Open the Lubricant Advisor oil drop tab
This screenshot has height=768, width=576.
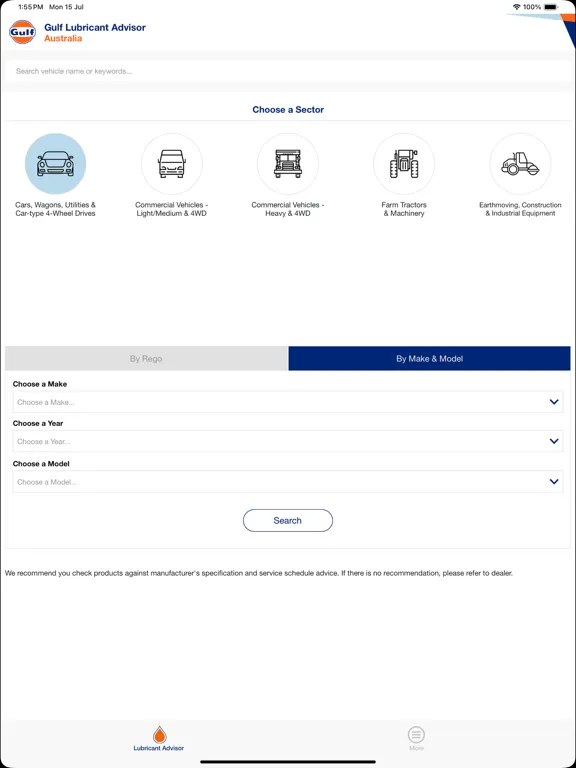click(x=159, y=739)
